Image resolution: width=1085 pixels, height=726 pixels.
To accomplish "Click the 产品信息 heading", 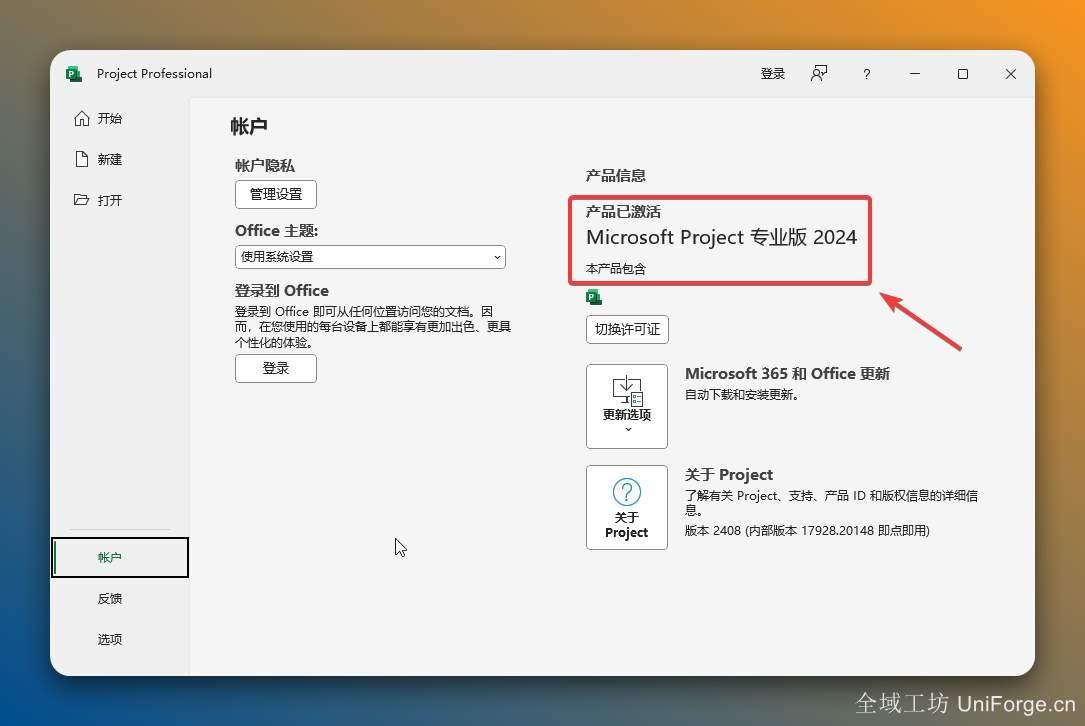I will pos(615,176).
